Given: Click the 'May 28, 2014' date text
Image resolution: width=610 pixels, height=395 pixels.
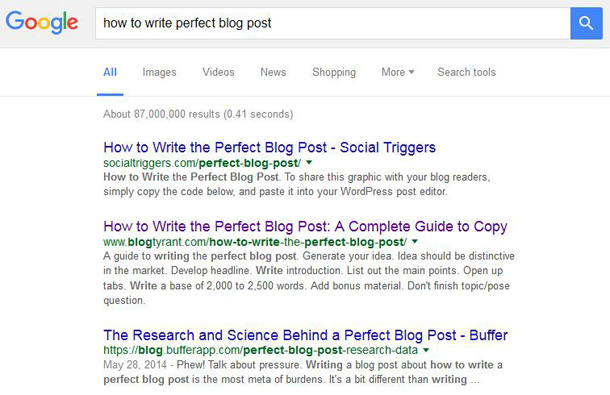Looking at the screenshot, I should pos(135,365).
